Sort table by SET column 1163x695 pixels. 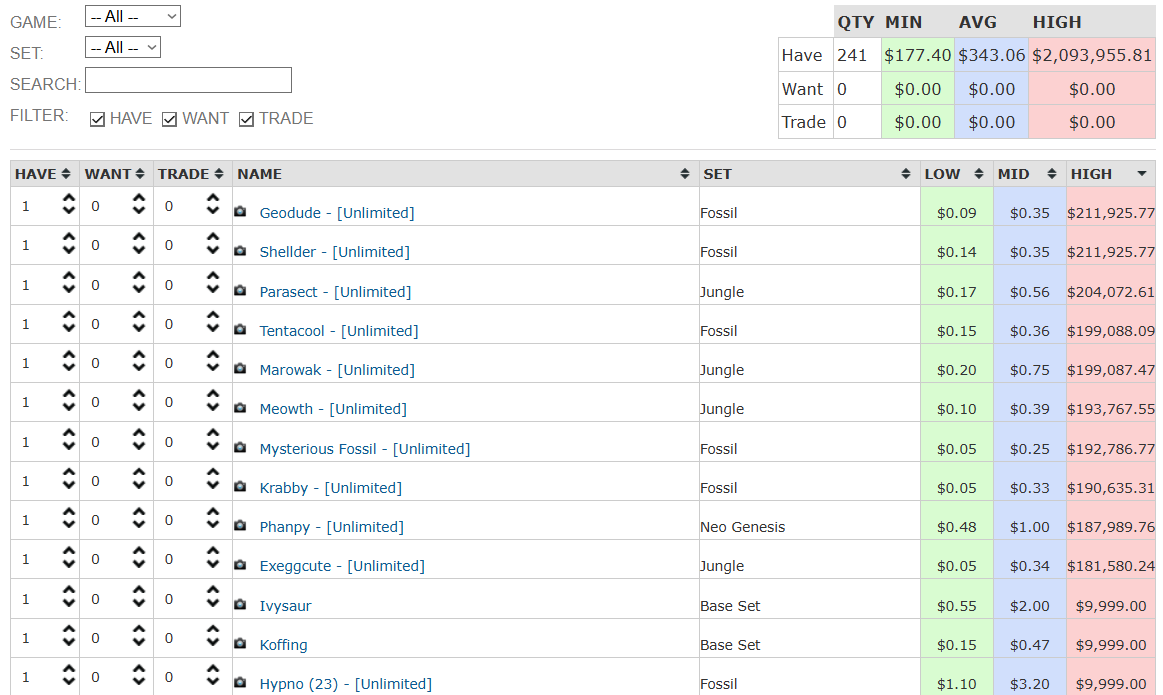[x=808, y=174]
